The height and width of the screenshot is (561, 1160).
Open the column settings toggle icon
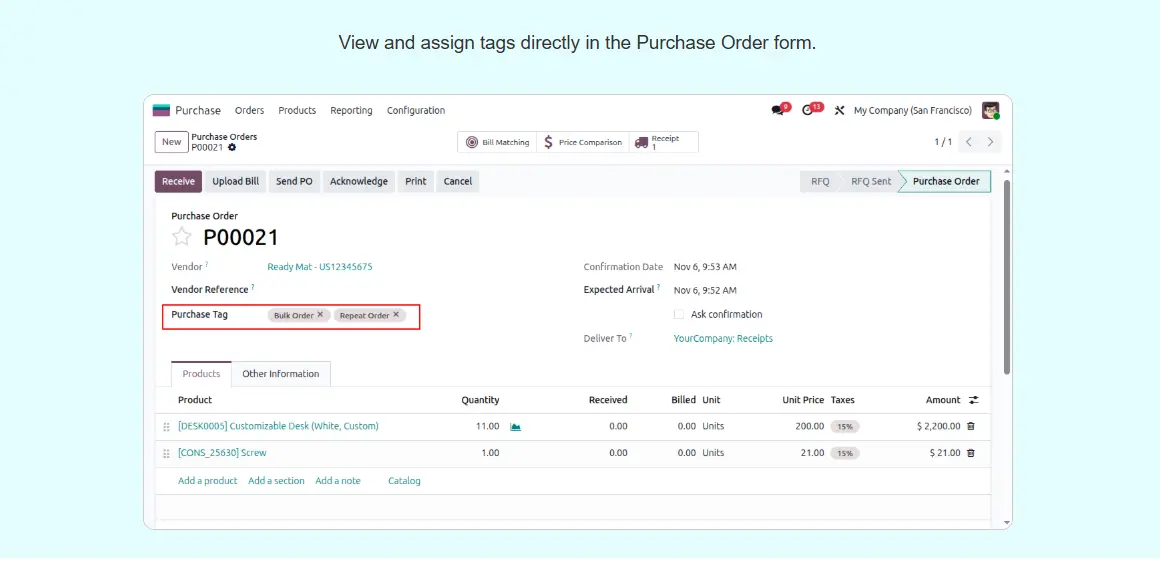click(973, 400)
